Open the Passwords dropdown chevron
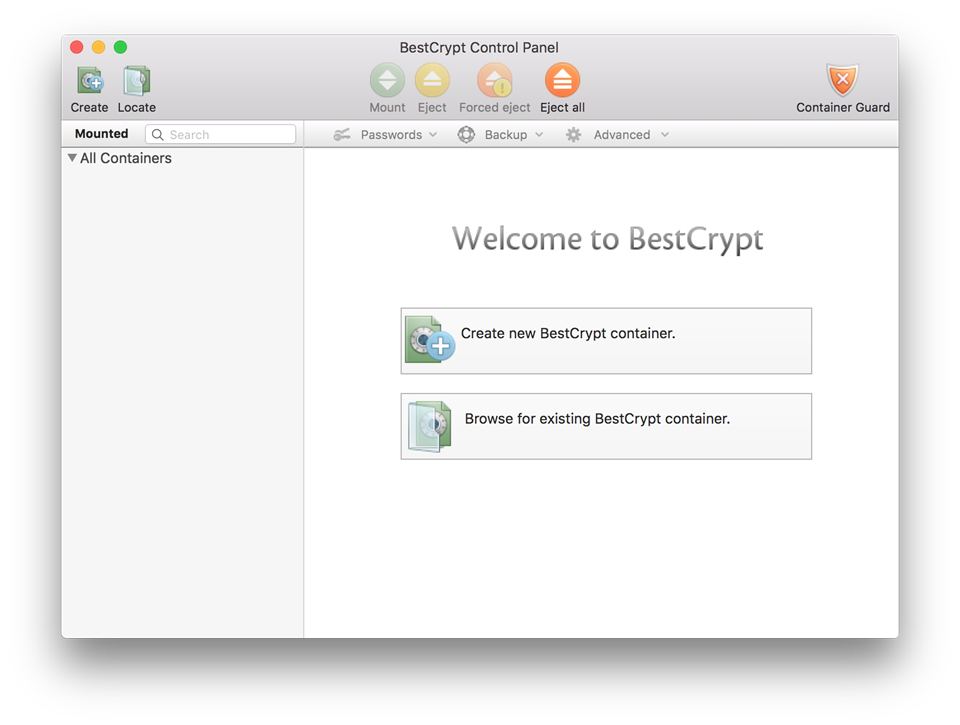 coord(433,135)
